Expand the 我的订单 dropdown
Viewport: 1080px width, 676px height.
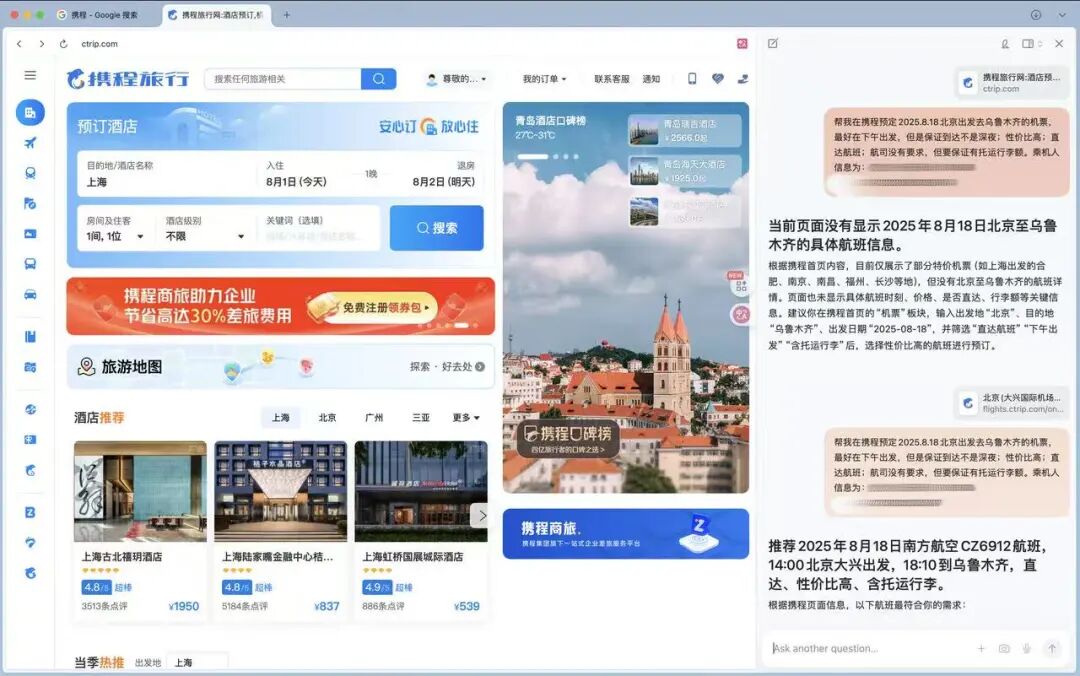[x=545, y=78]
